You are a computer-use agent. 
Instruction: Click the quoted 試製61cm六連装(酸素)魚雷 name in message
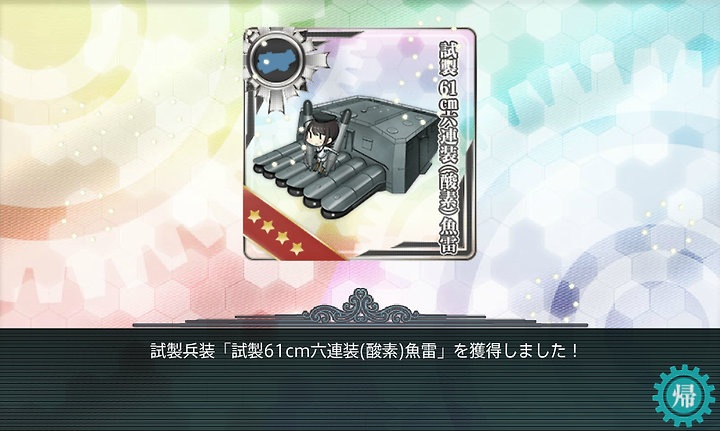point(333,352)
